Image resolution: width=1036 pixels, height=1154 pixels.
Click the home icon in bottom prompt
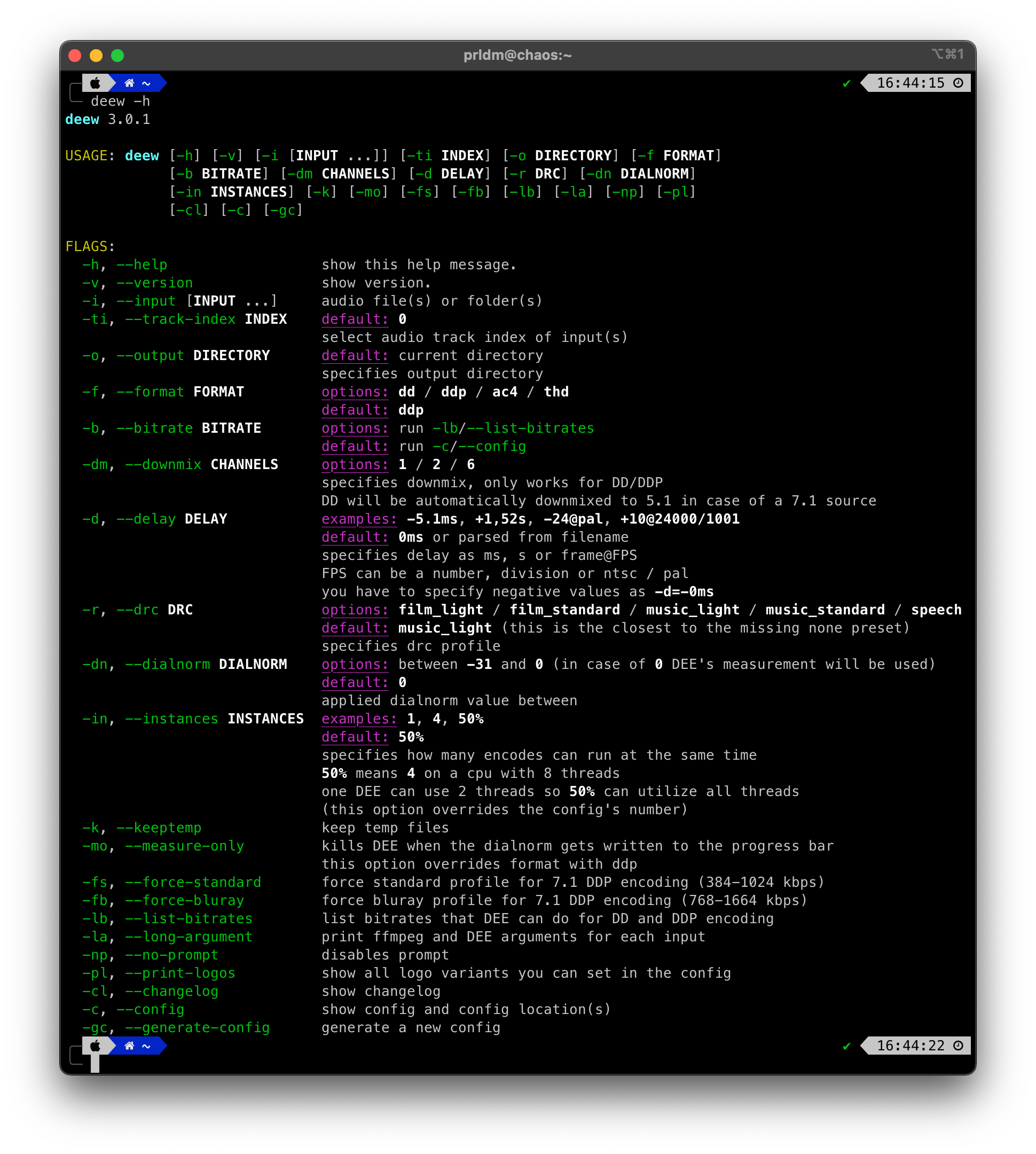[x=129, y=1045]
